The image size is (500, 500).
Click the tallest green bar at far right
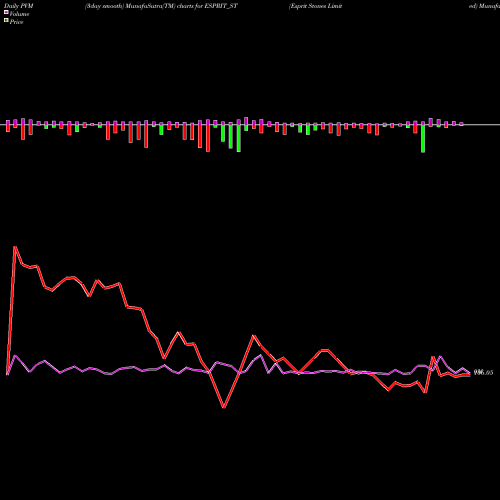tap(423, 137)
